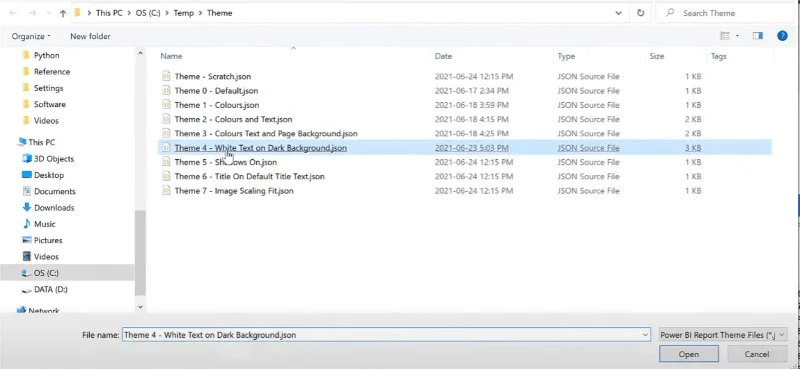Select file Theme 0 - Default.json
Image resolution: width=800 pixels, height=369 pixels.
(216, 91)
